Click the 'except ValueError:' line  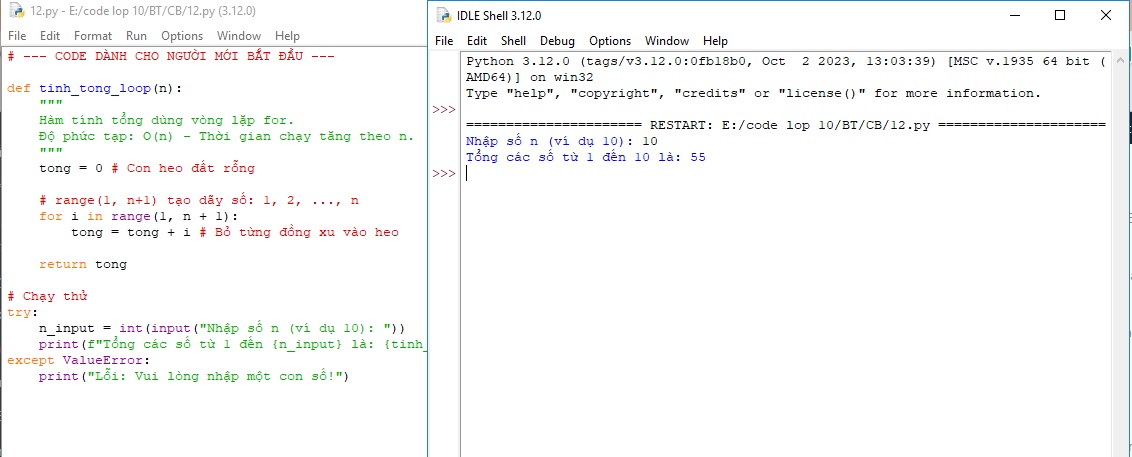79,360
